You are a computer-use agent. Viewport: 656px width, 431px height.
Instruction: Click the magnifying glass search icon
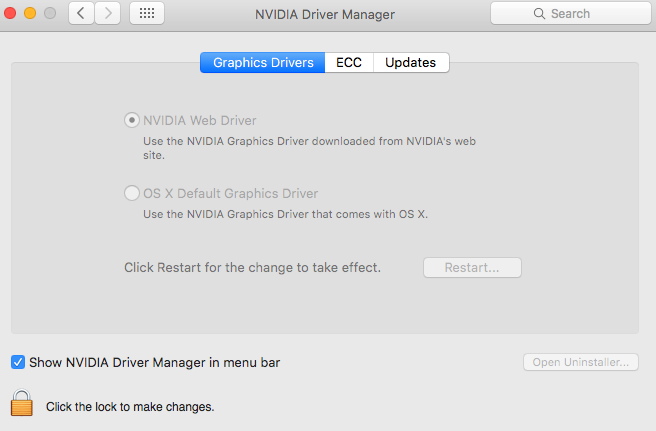tap(540, 14)
